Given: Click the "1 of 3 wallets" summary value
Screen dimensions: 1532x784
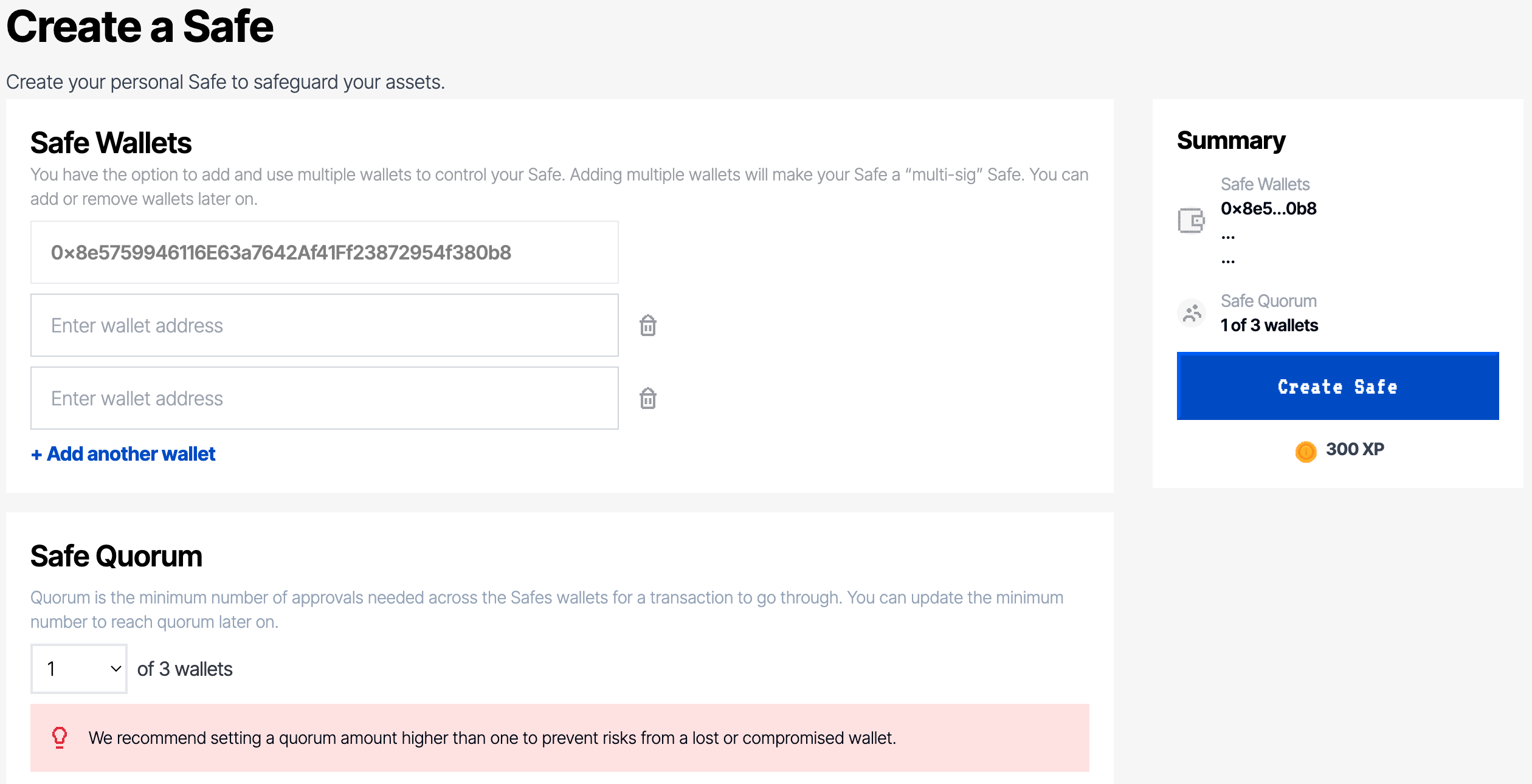Looking at the screenshot, I should tap(1269, 325).
